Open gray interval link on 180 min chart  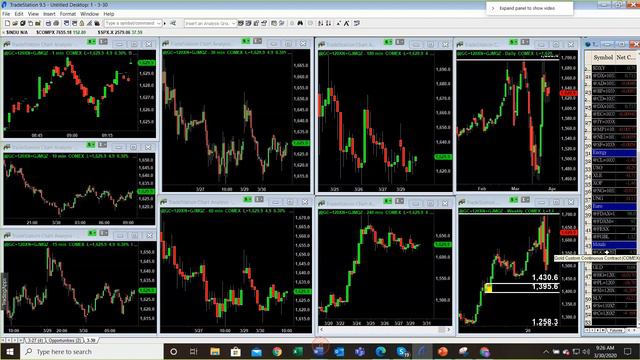400,42
